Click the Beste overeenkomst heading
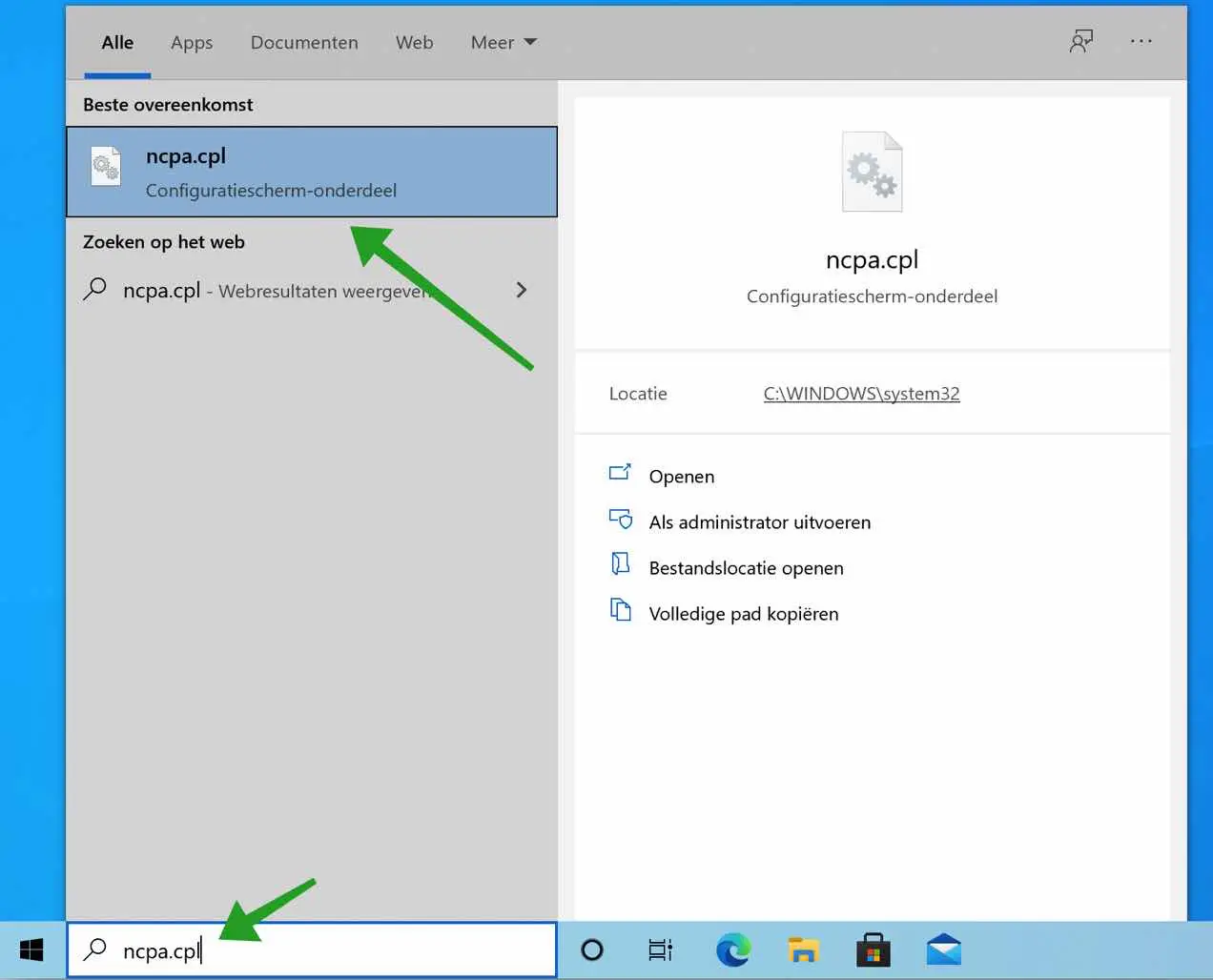This screenshot has width=1213, height=980. coord(168,105)
